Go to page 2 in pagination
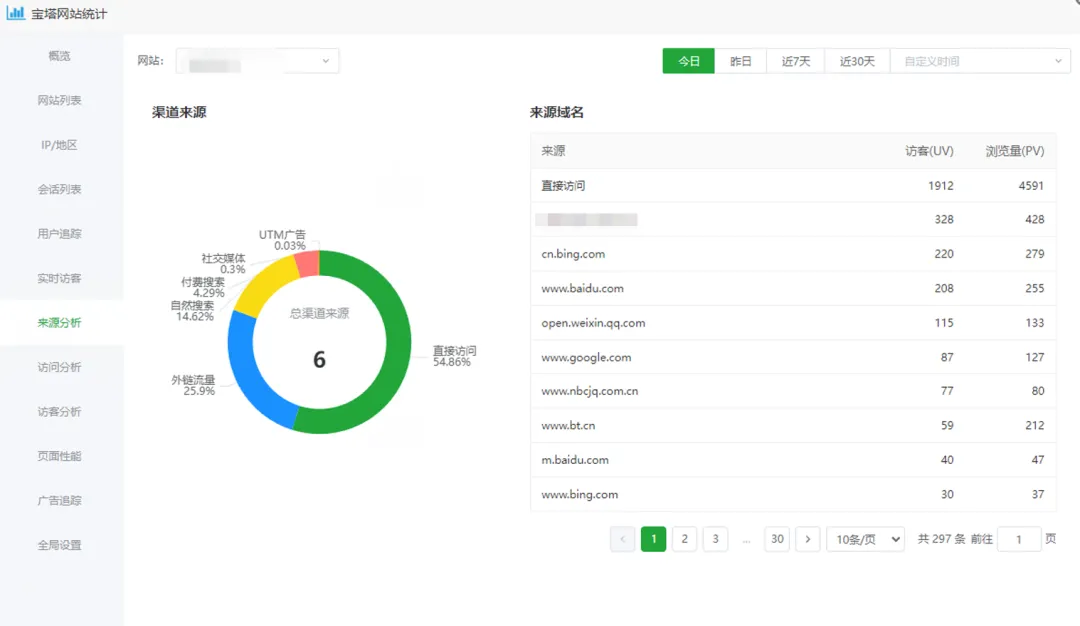Viewport: 1080px width, 626px height. click(x=685, y=539)
